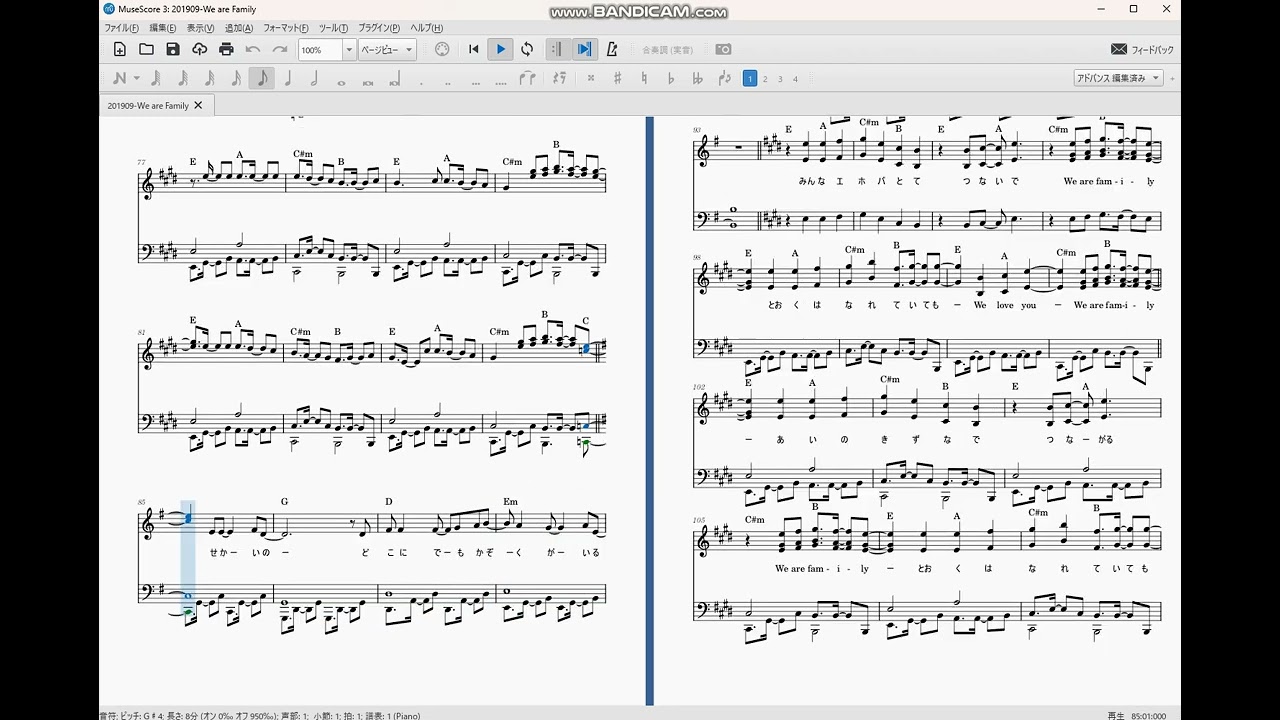1280x720 pixels.
Task: Apply sharp accidental
Action: 618,78
